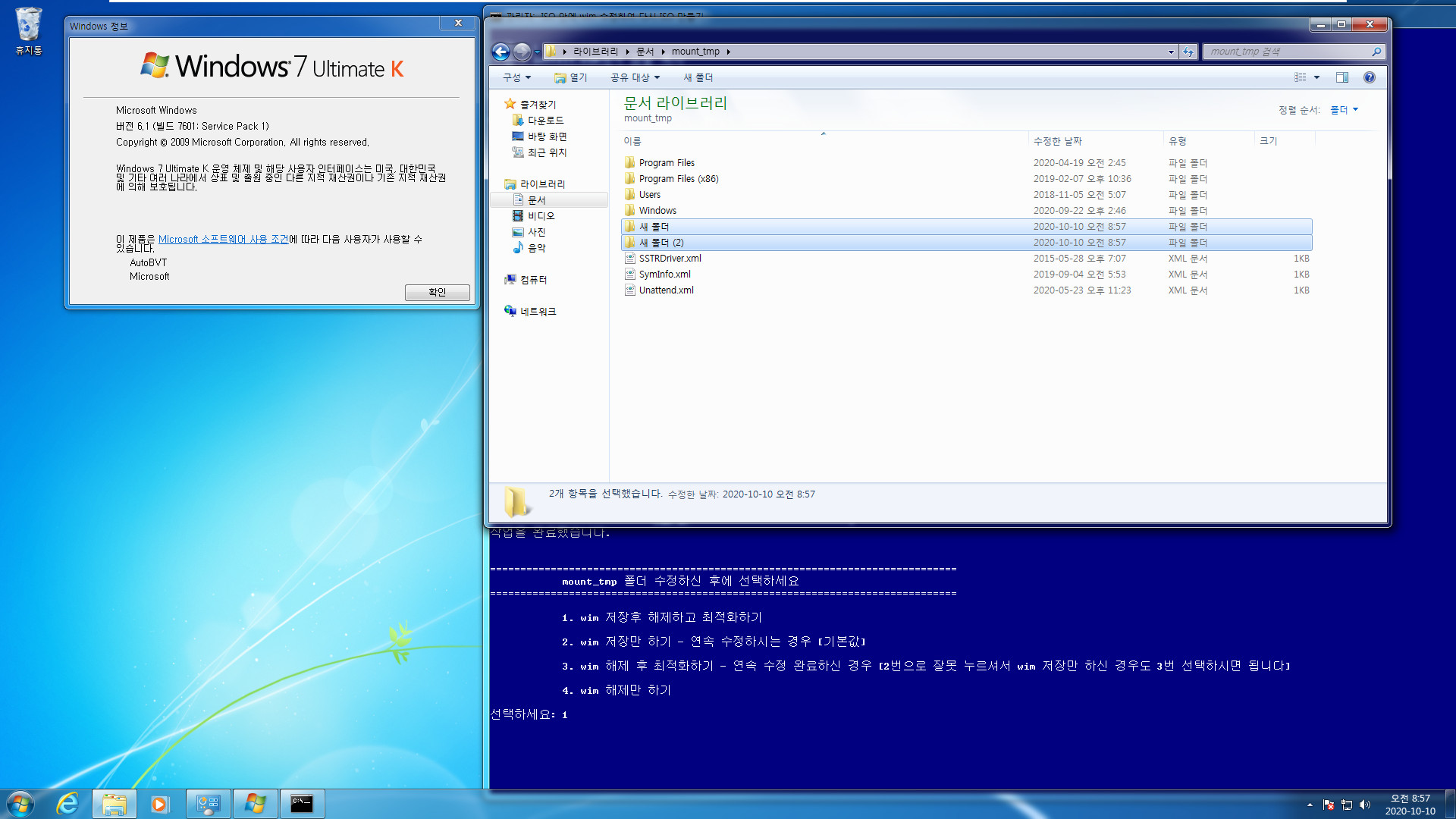Select the Program Files (x86) folder

pyautogui.click(x=966, y=179)
